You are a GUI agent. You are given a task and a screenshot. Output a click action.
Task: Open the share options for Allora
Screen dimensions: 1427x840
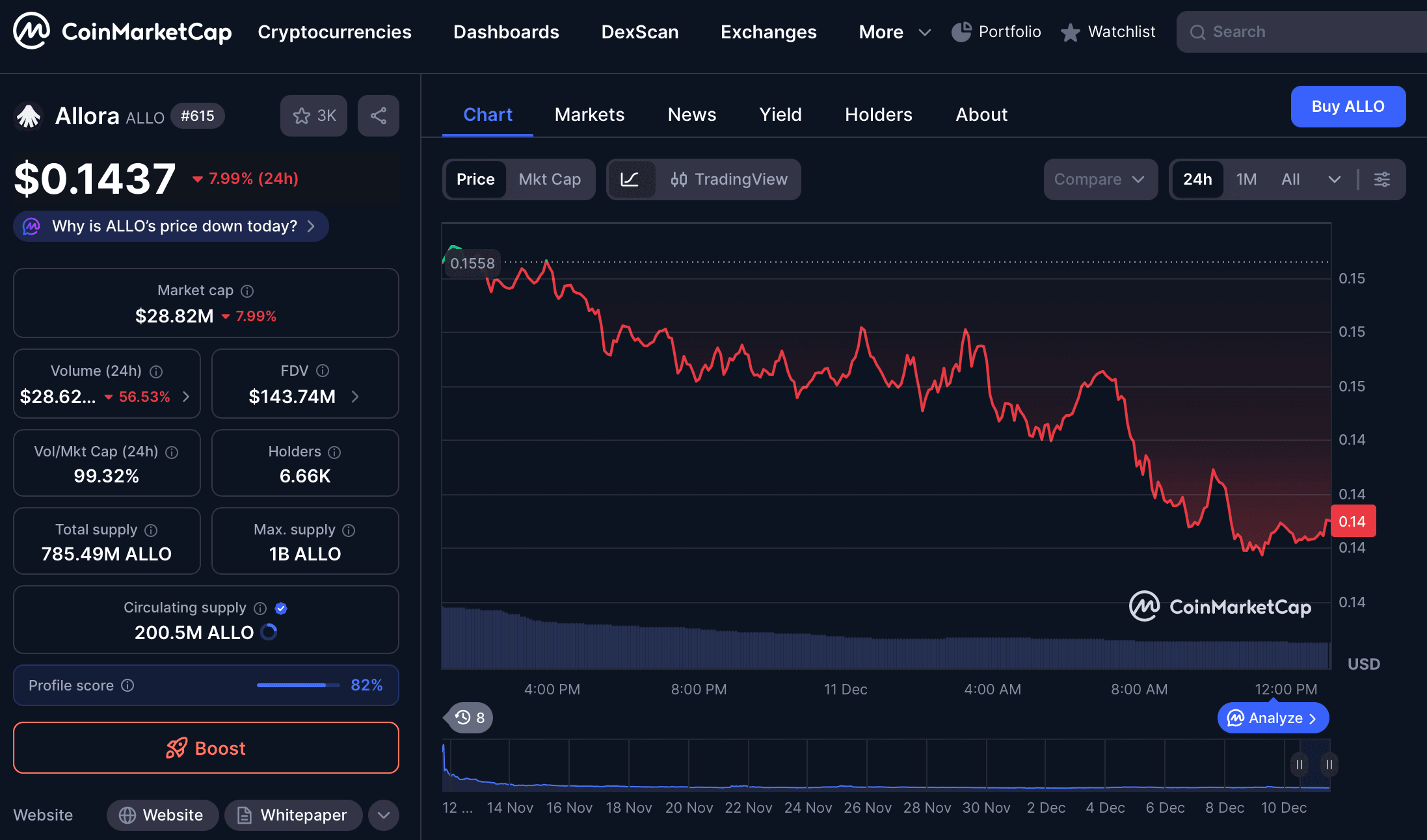pyautogui.click(x=378, y=115)
